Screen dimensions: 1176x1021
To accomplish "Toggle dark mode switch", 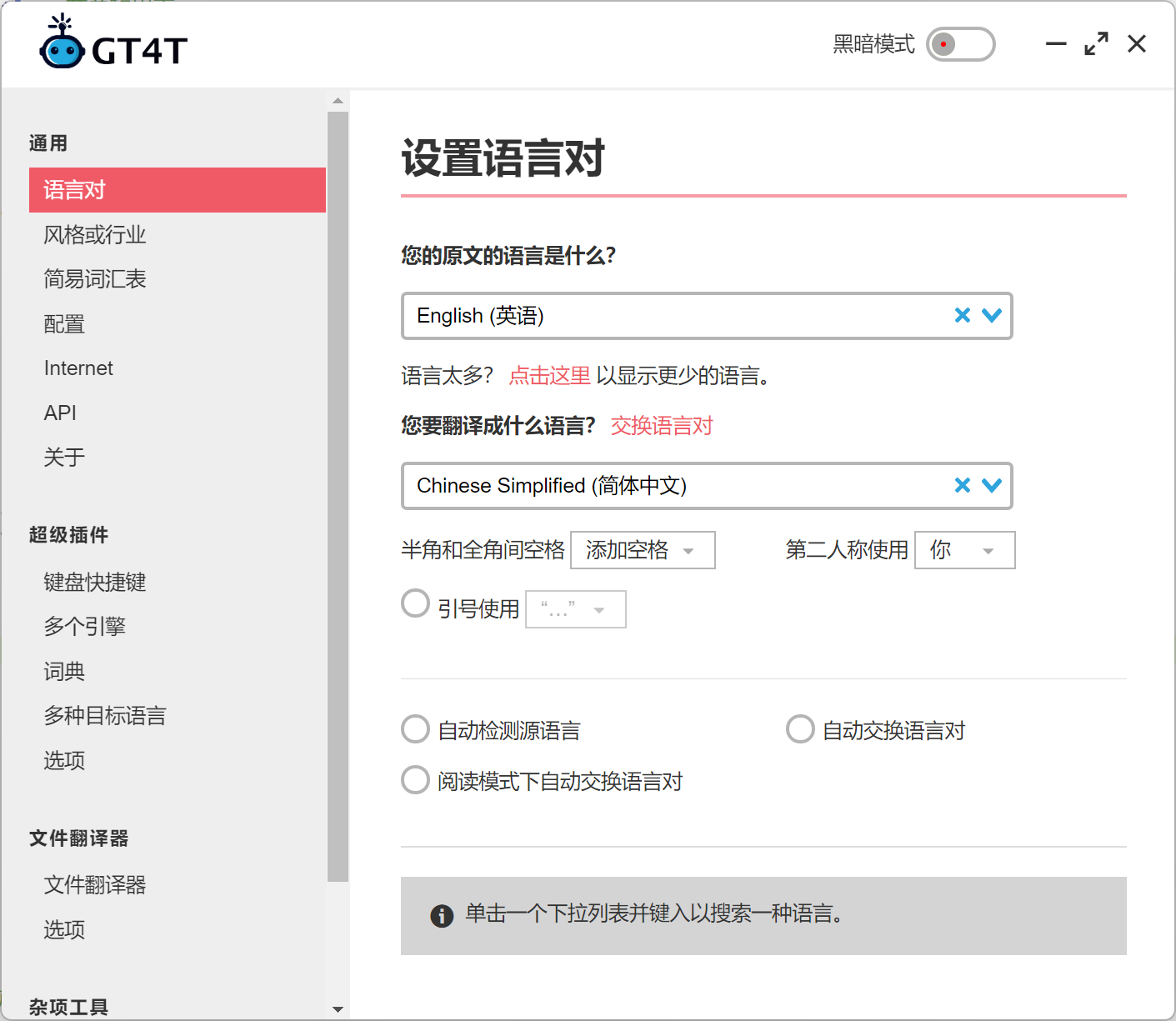I will pyautogui.click(x=960, y=44).
